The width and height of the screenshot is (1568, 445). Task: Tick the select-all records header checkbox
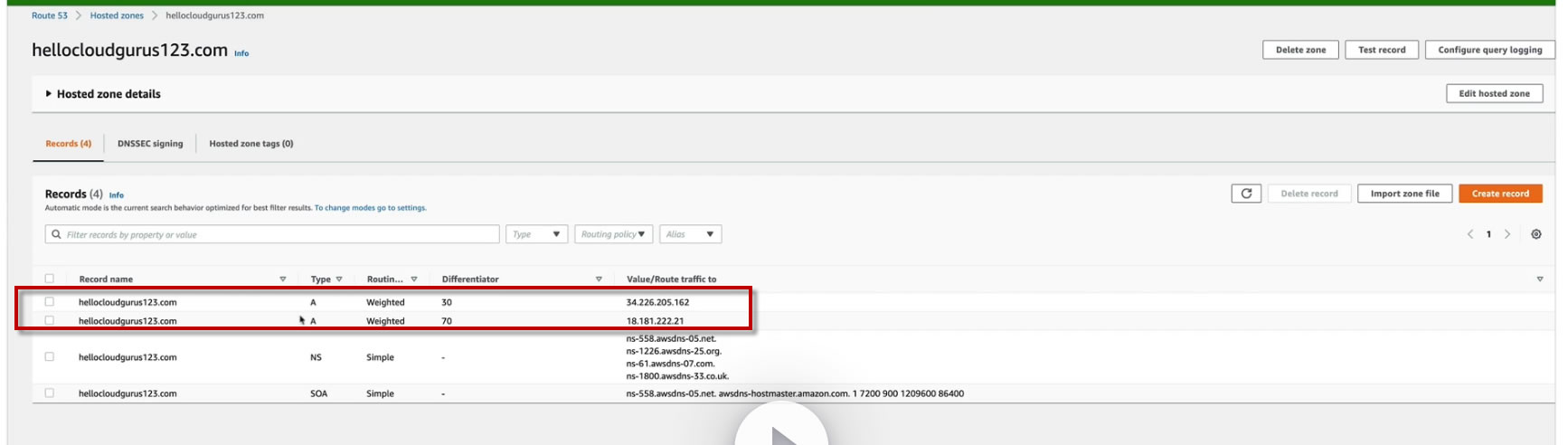(x=50, y=279)
